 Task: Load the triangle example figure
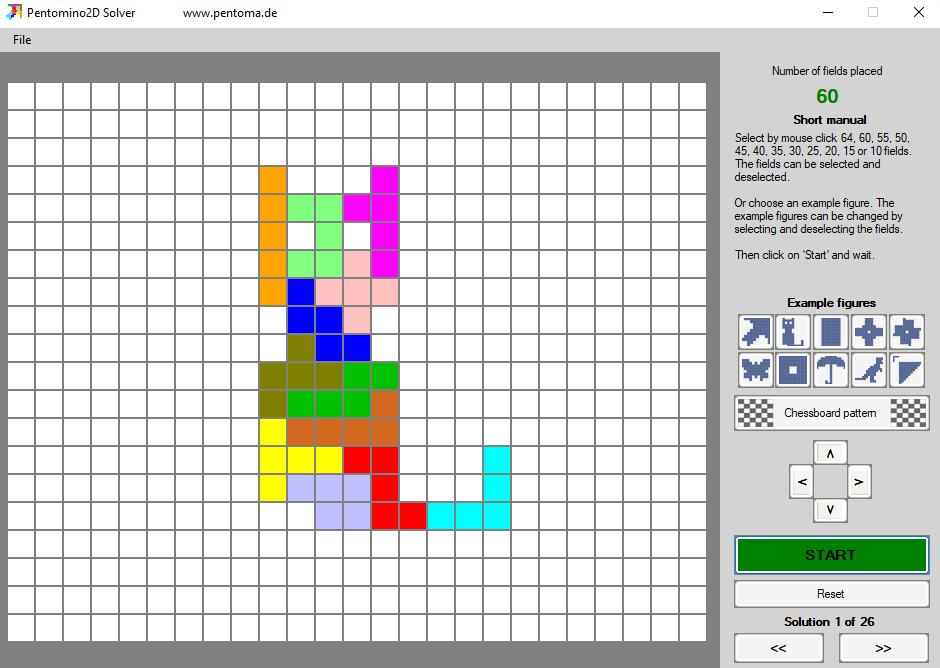click(906, 369)
